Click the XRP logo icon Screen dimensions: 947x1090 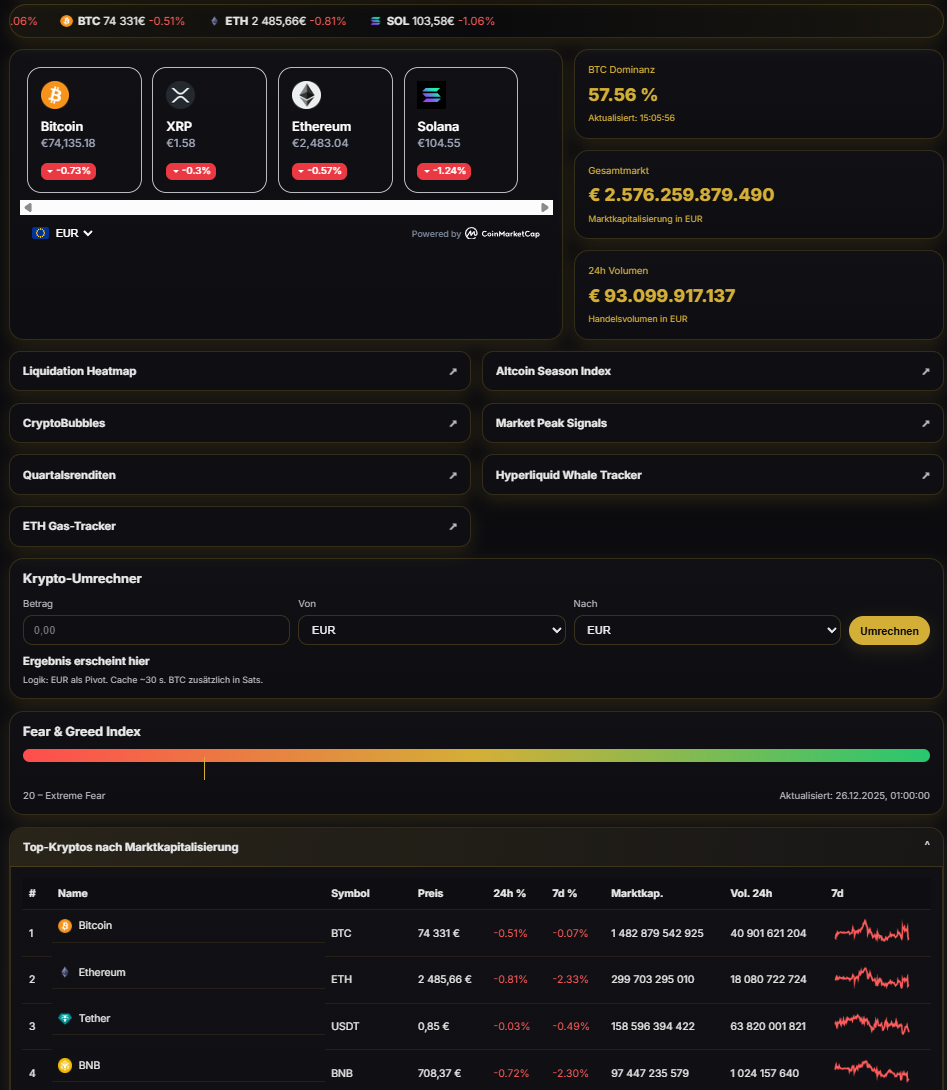coord(180,95)
